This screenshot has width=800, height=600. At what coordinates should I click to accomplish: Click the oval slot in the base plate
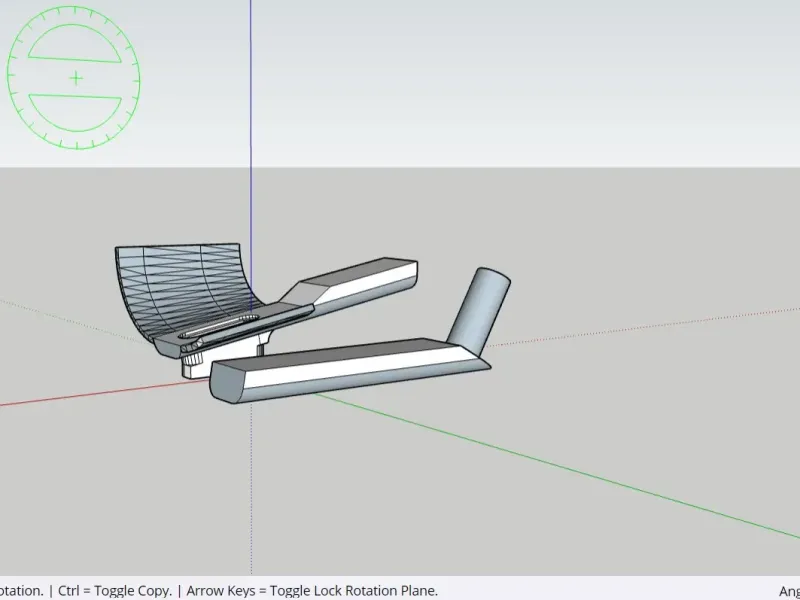click(218, 327)
